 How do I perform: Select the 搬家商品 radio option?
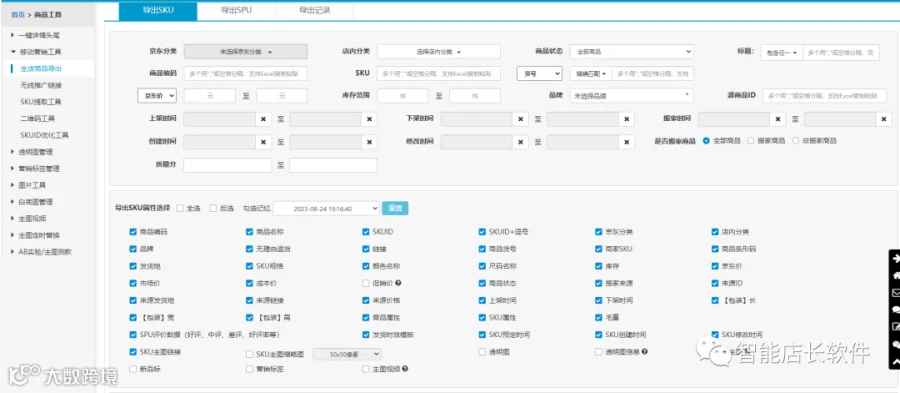tap(751, 141)
